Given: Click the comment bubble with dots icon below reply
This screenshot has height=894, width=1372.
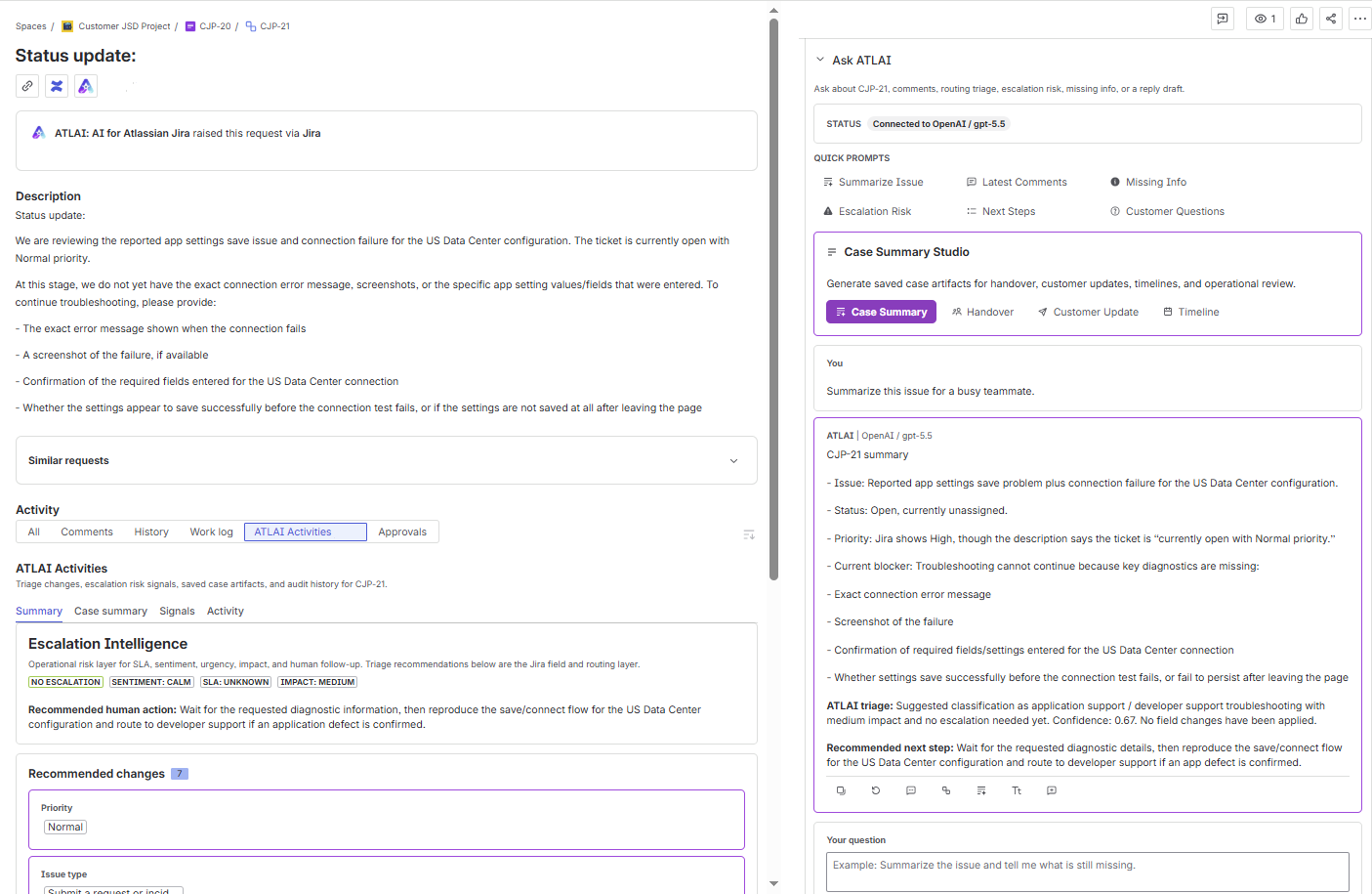Looking at the screenshot, I should (x=911, y=790).
